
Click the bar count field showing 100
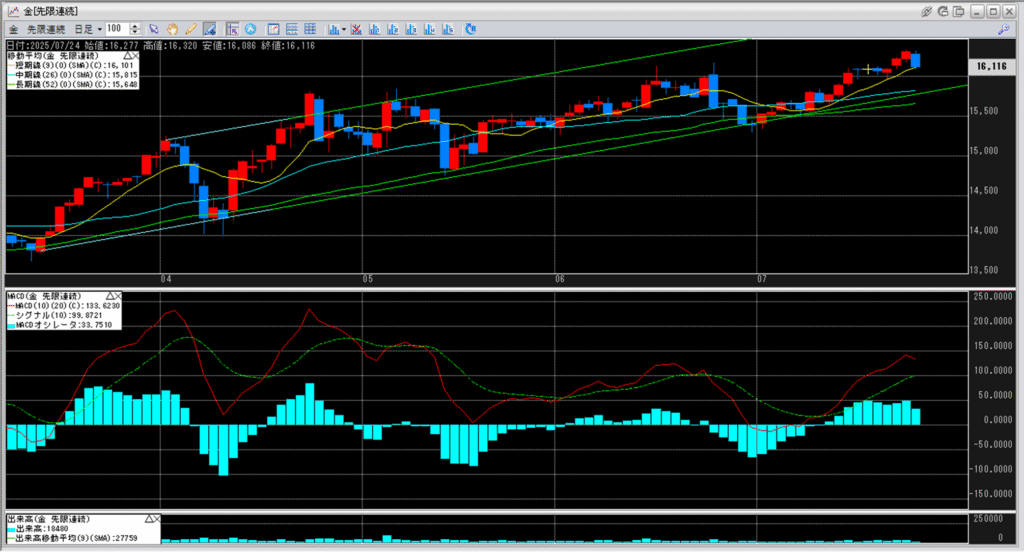(116, 29)
